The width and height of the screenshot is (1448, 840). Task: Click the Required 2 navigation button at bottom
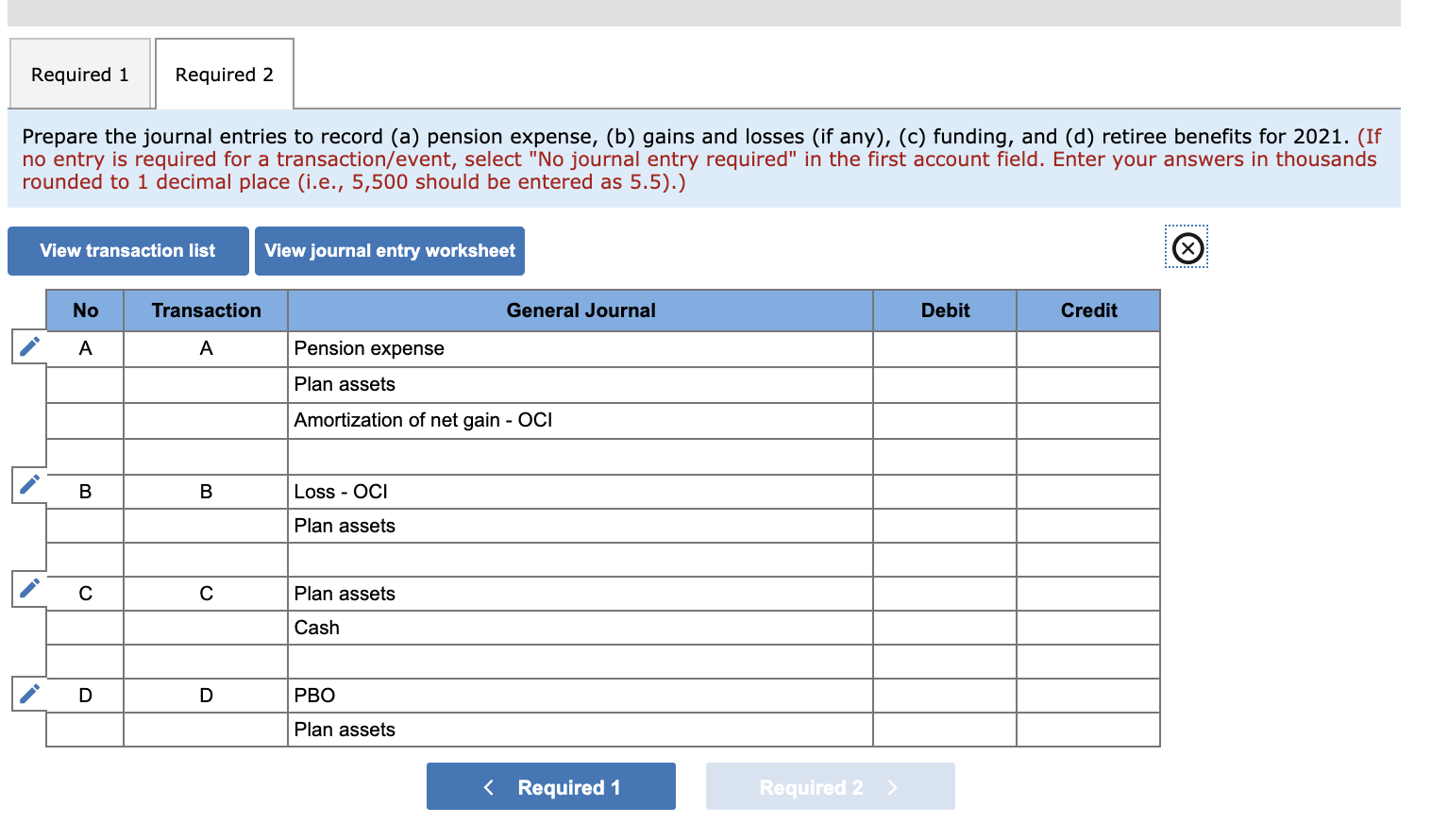point(830,786)
